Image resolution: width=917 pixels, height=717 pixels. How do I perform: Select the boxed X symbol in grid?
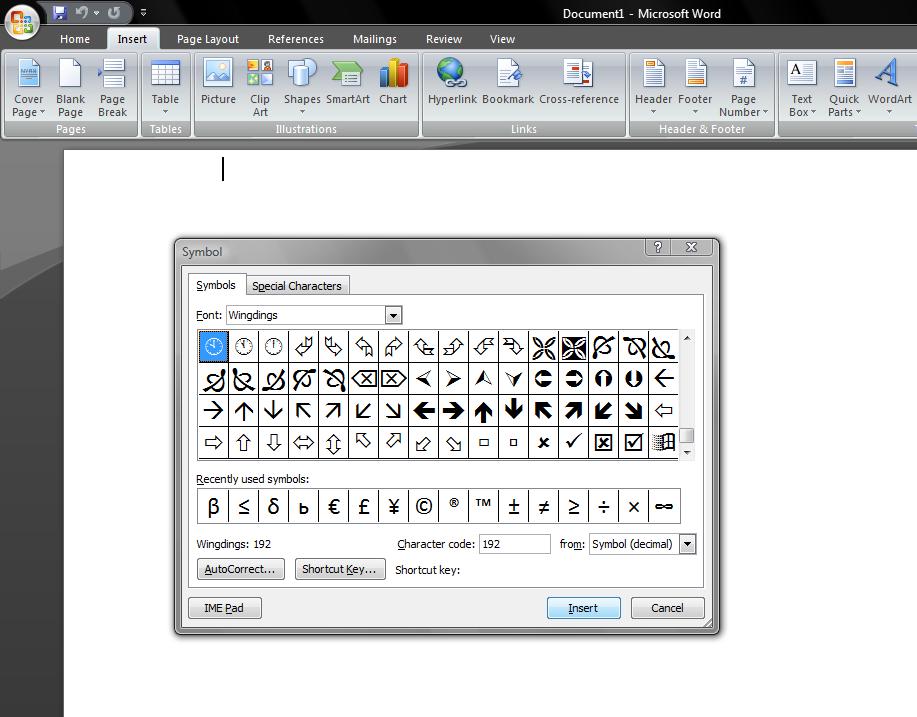(x=603, y=442)
